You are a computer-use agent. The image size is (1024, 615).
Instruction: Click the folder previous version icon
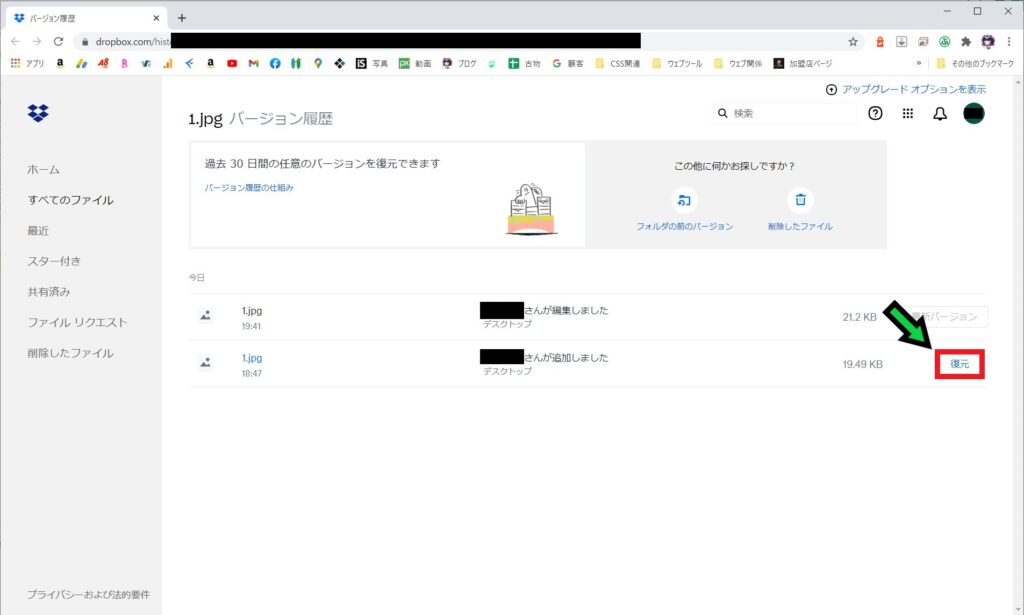click(684, 200)
